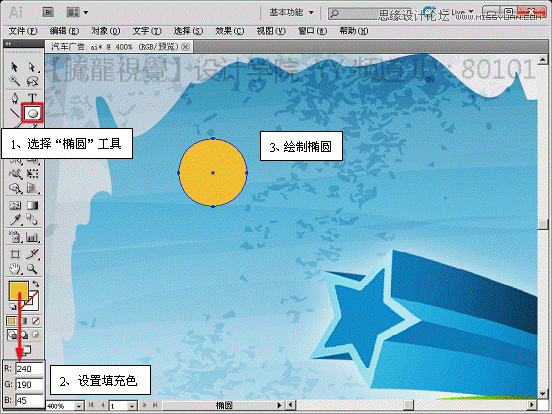
Task: Enable Draw Normal mode
Action: point(11,334)
